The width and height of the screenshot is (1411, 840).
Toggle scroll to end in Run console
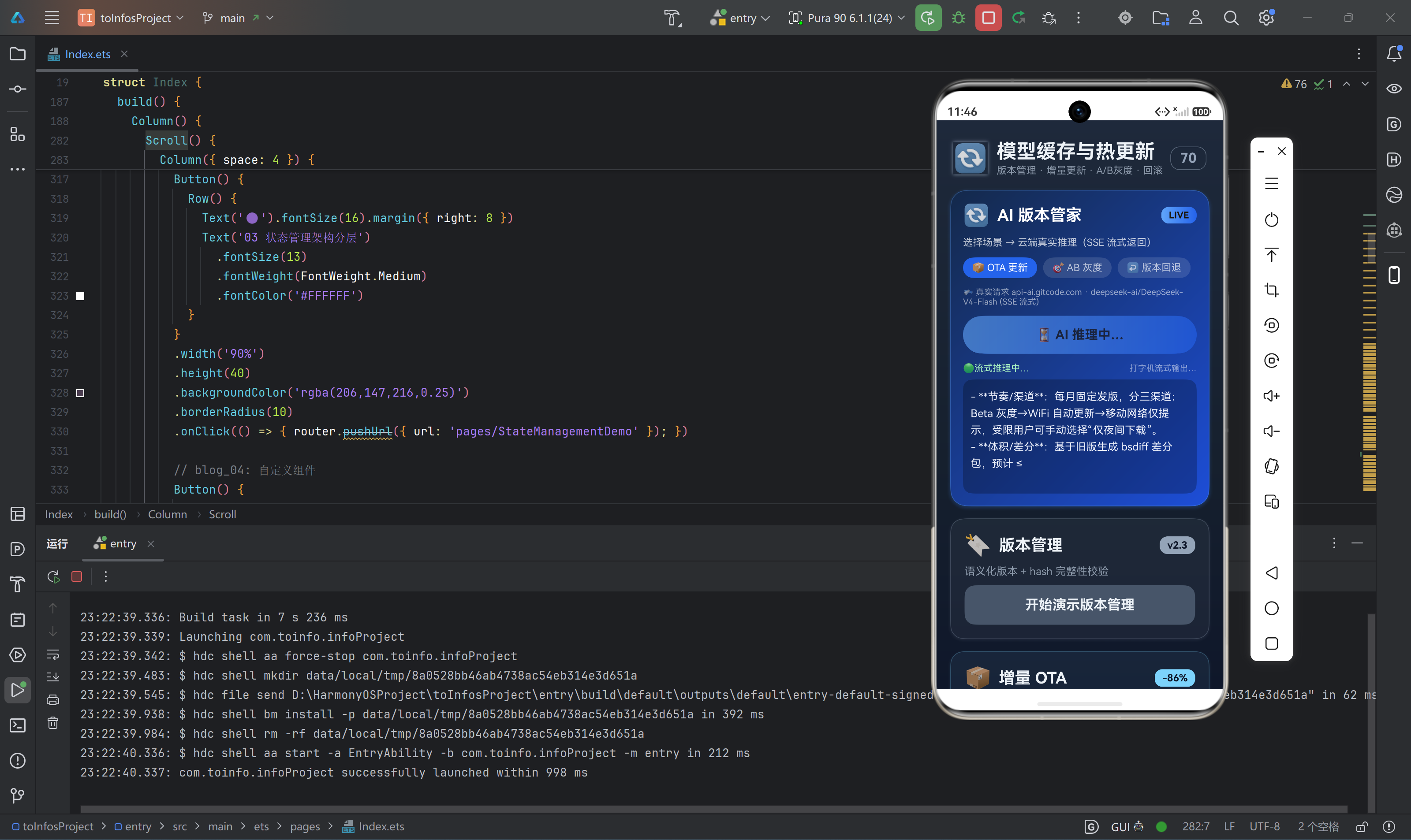coord(52,676)
